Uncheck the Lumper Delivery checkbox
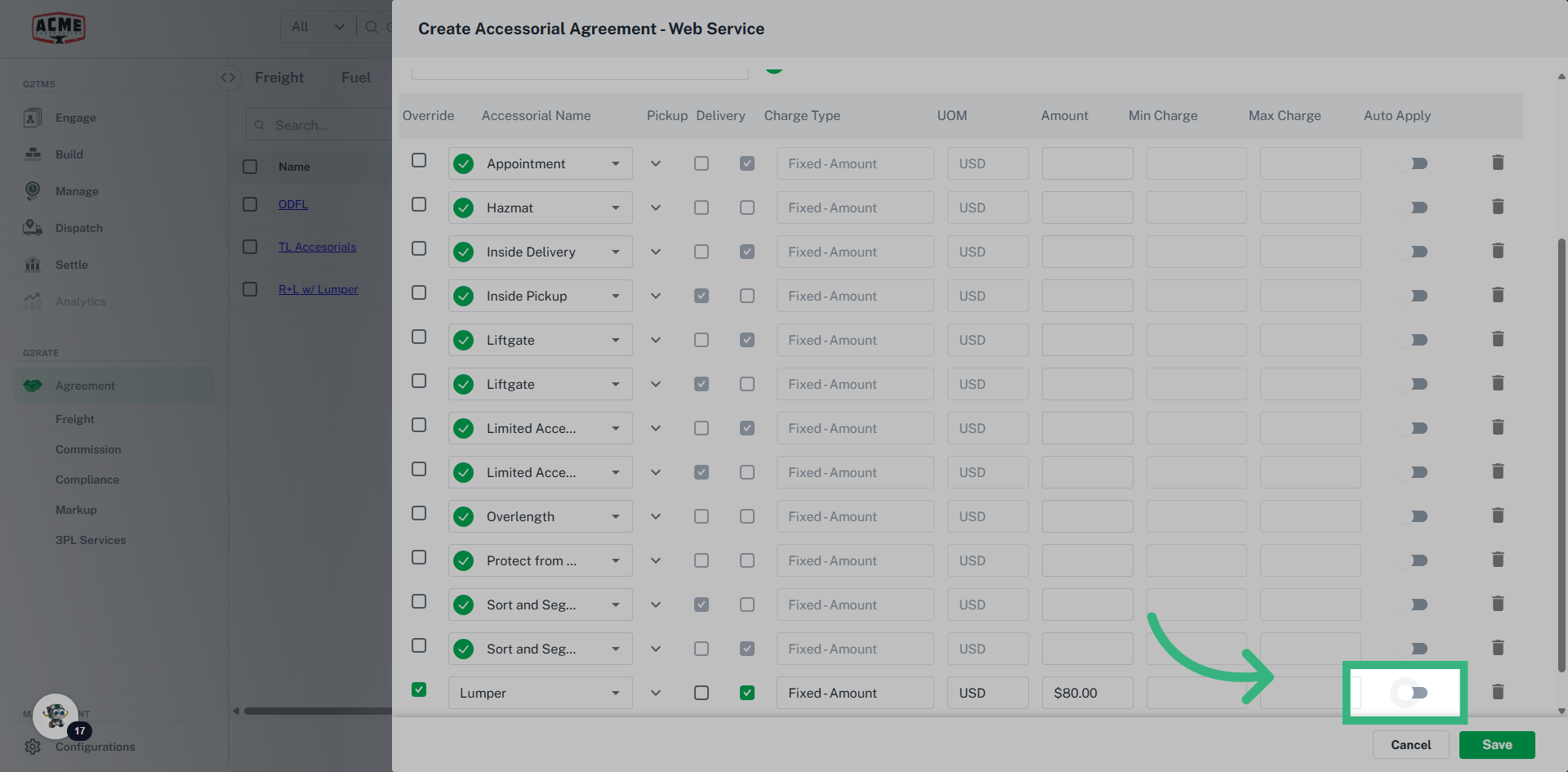 [x=746, y=693]
